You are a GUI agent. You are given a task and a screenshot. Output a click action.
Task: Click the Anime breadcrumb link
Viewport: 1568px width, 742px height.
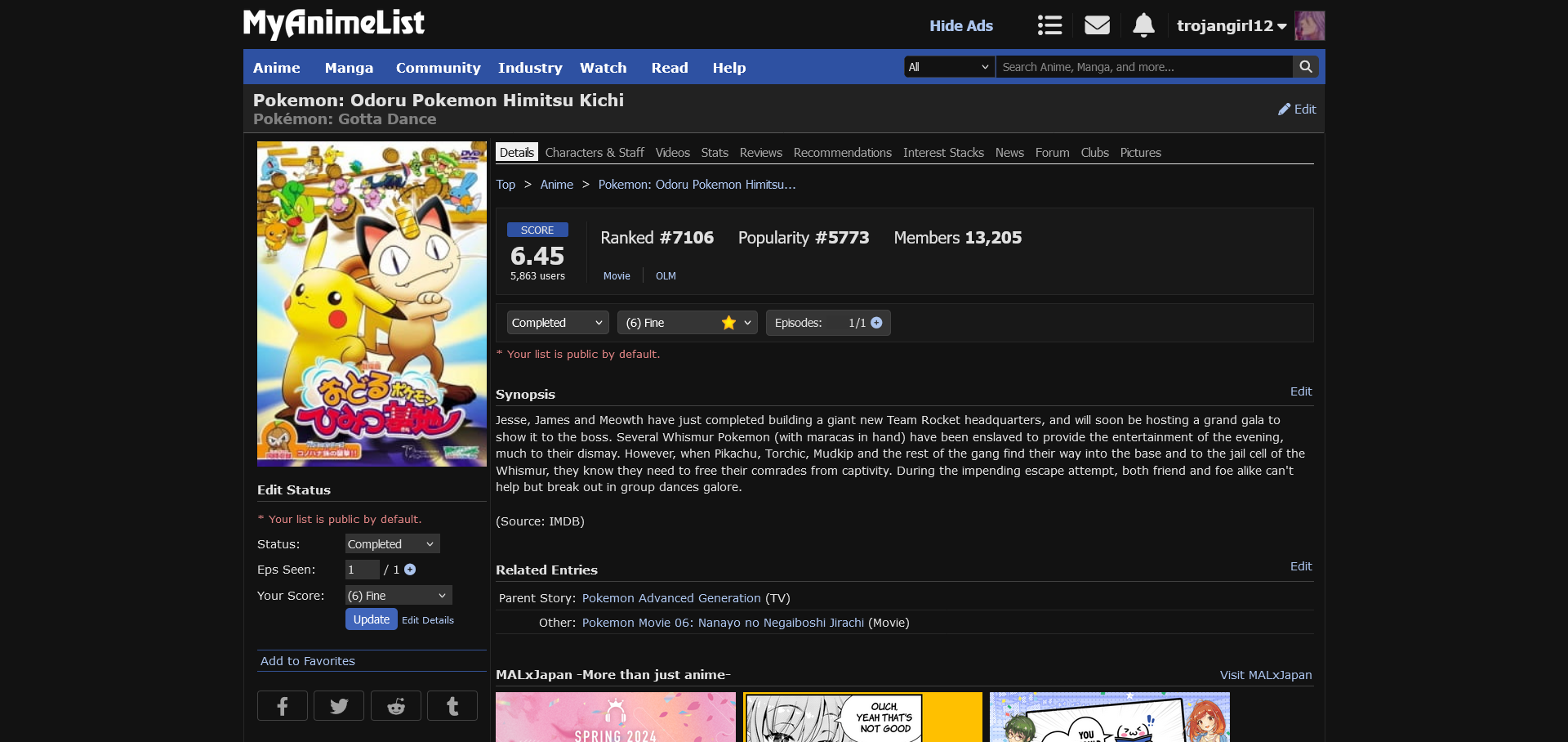pos(557,185)
